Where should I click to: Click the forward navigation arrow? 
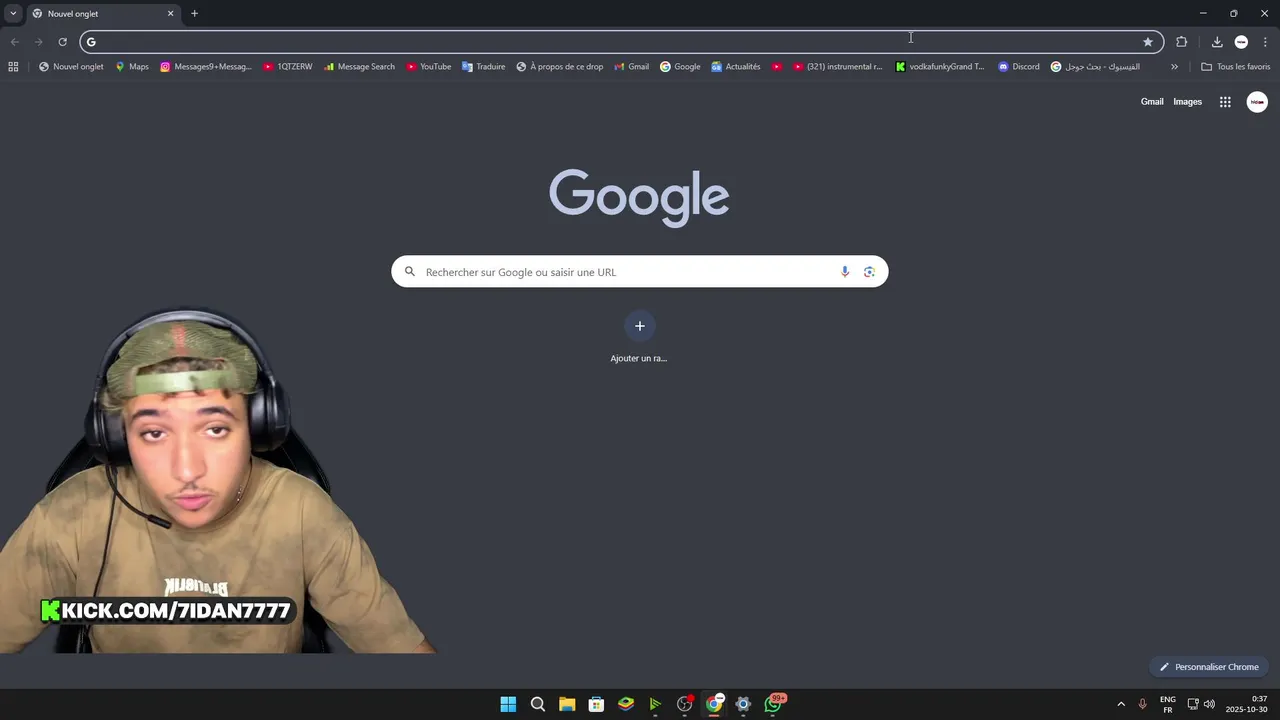click(38, 42)
